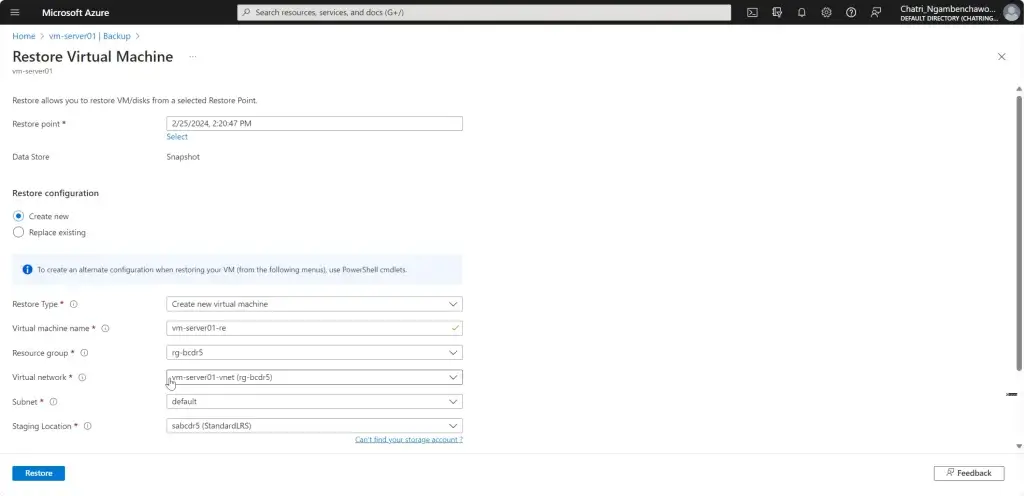Screen dimensions: 1024x496
Task: Click the Feedback button
Action: 969,473
